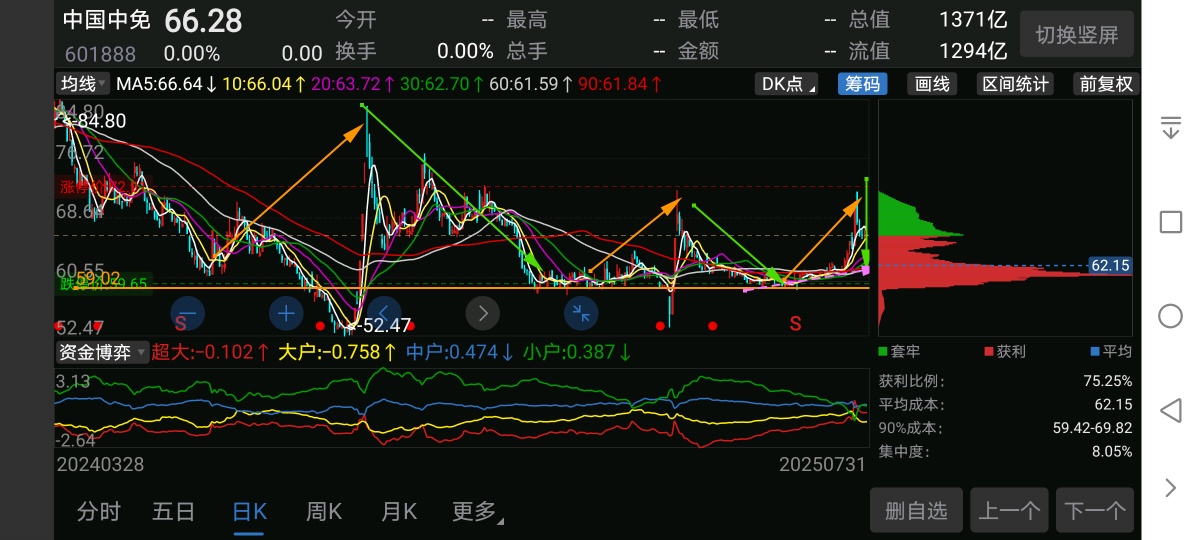
Task: Tap the current price 66.28
Action: 203,20
